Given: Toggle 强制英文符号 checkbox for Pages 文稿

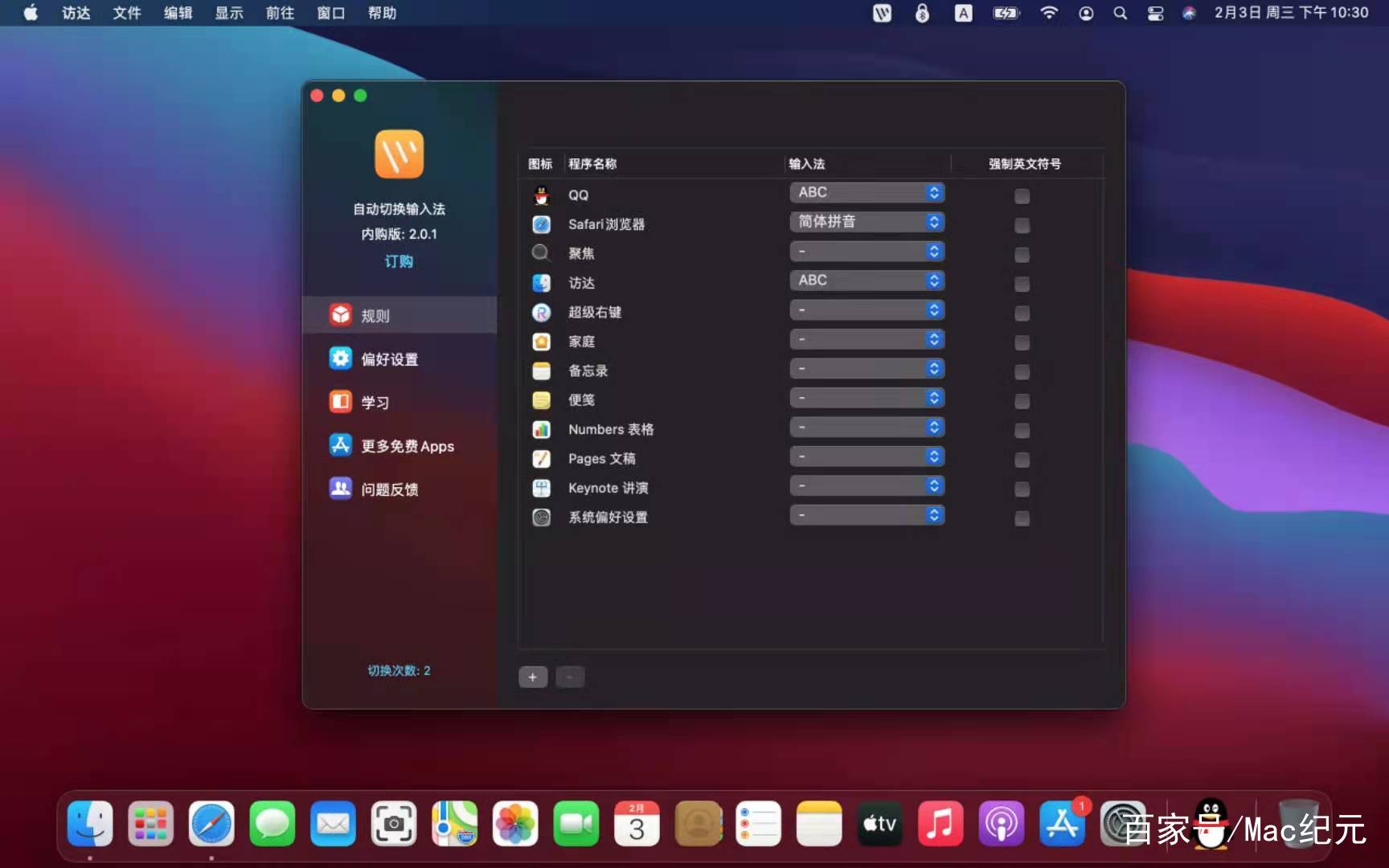Looking at the screenshot, I should 1022,460.
